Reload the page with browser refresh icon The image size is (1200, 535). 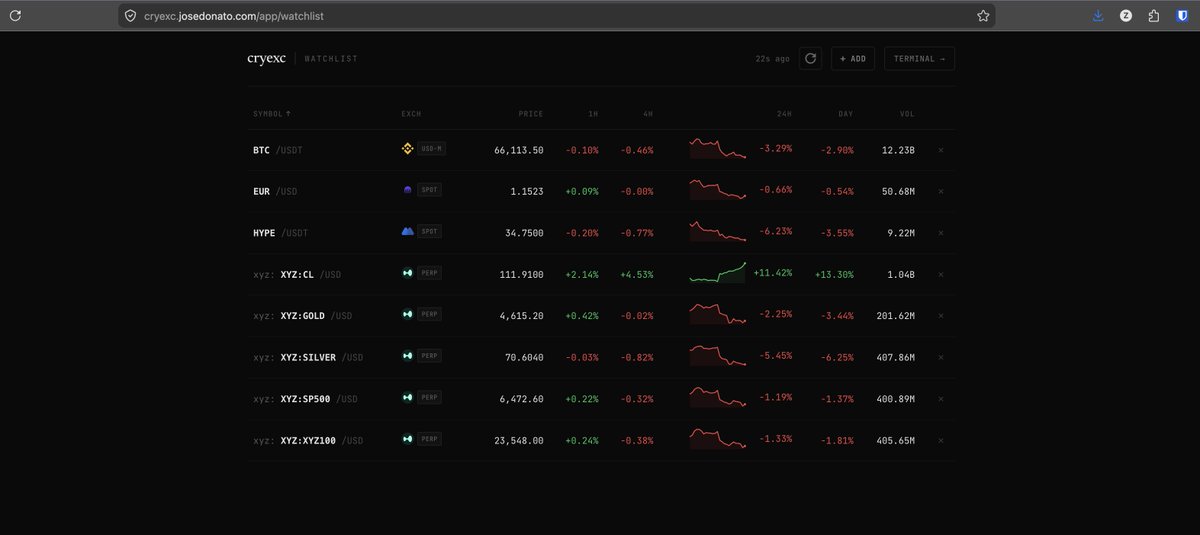coord(15,16)
